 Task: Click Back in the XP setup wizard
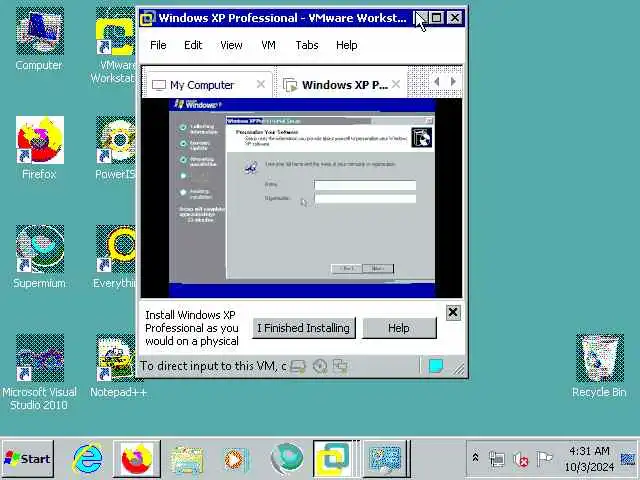coord(347,269)
